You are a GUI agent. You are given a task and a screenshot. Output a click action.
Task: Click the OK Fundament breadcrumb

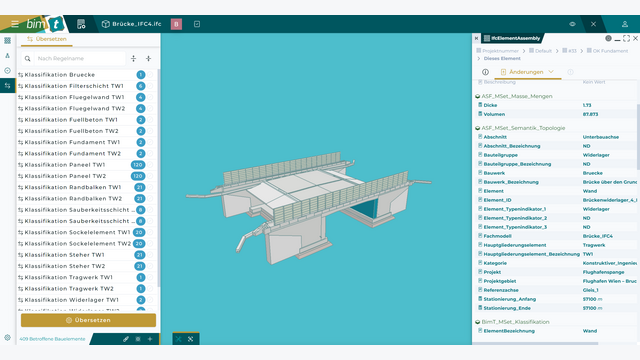(607, 51)
